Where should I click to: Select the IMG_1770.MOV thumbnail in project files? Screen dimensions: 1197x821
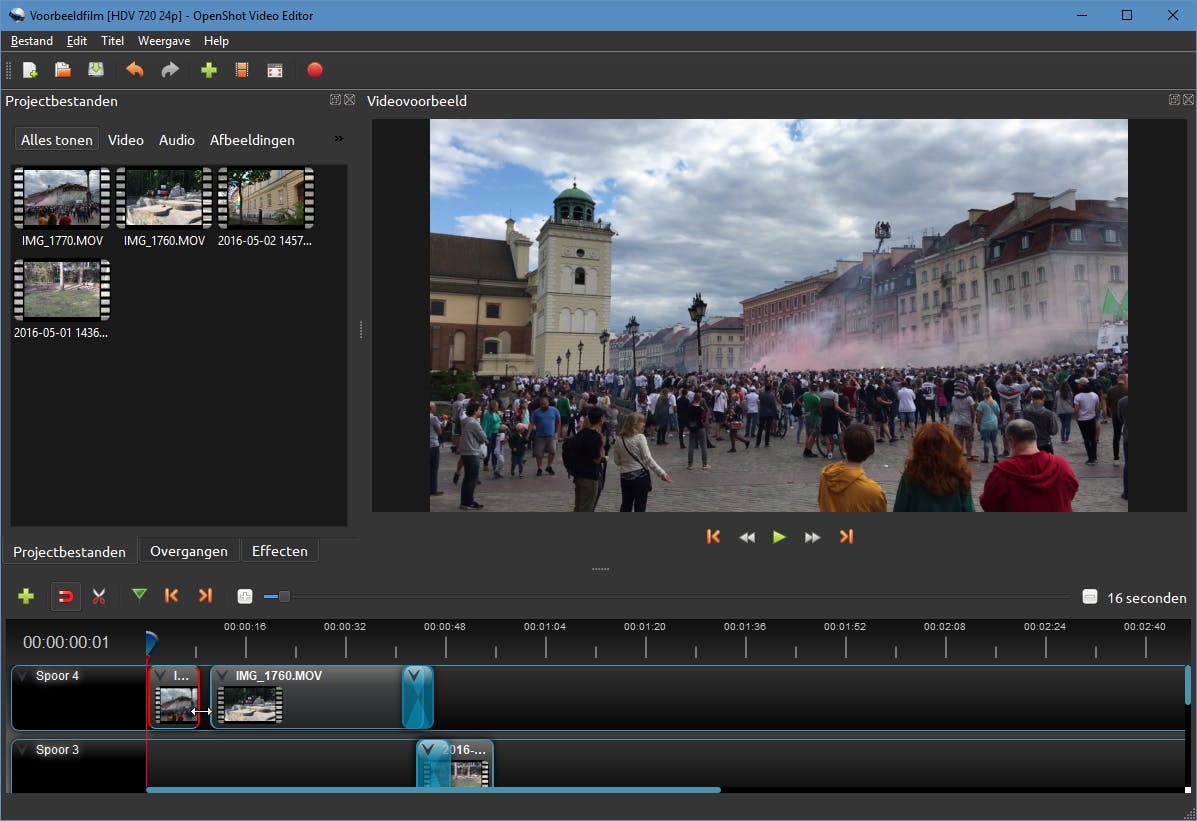[x=61, y=199]
